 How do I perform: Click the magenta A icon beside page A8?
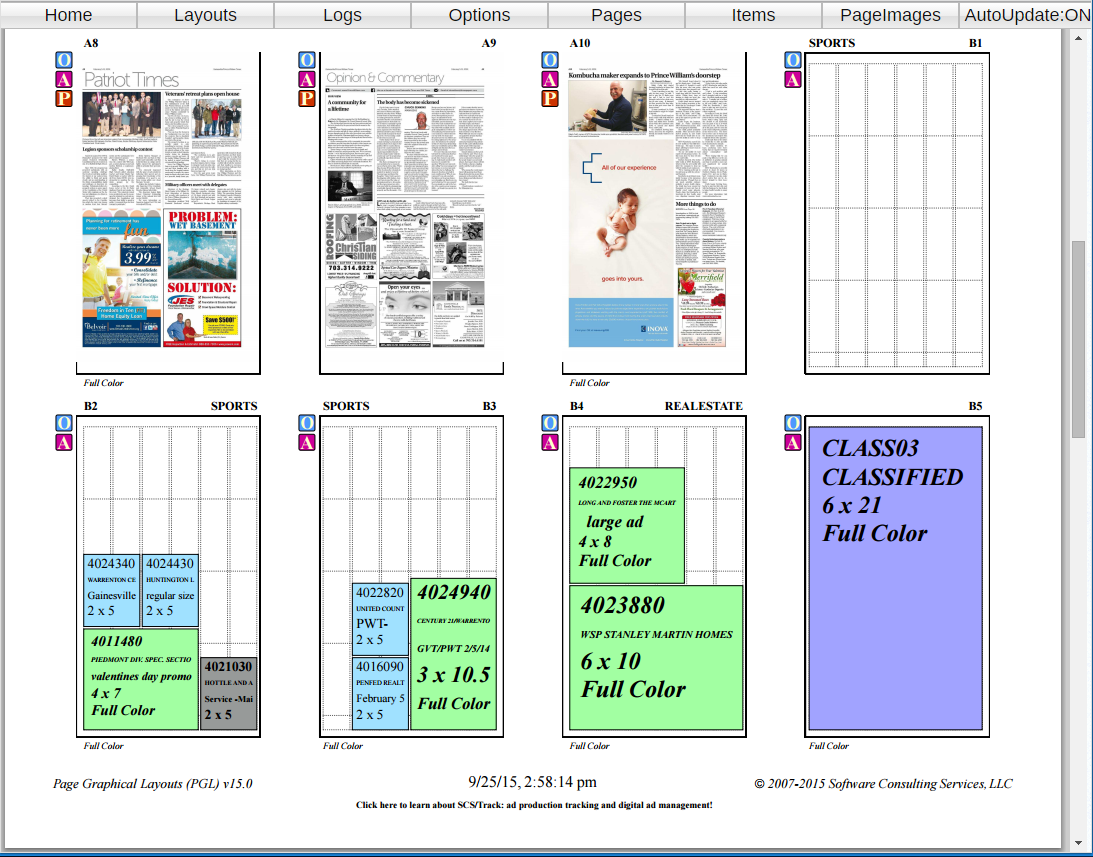[64, 79]
